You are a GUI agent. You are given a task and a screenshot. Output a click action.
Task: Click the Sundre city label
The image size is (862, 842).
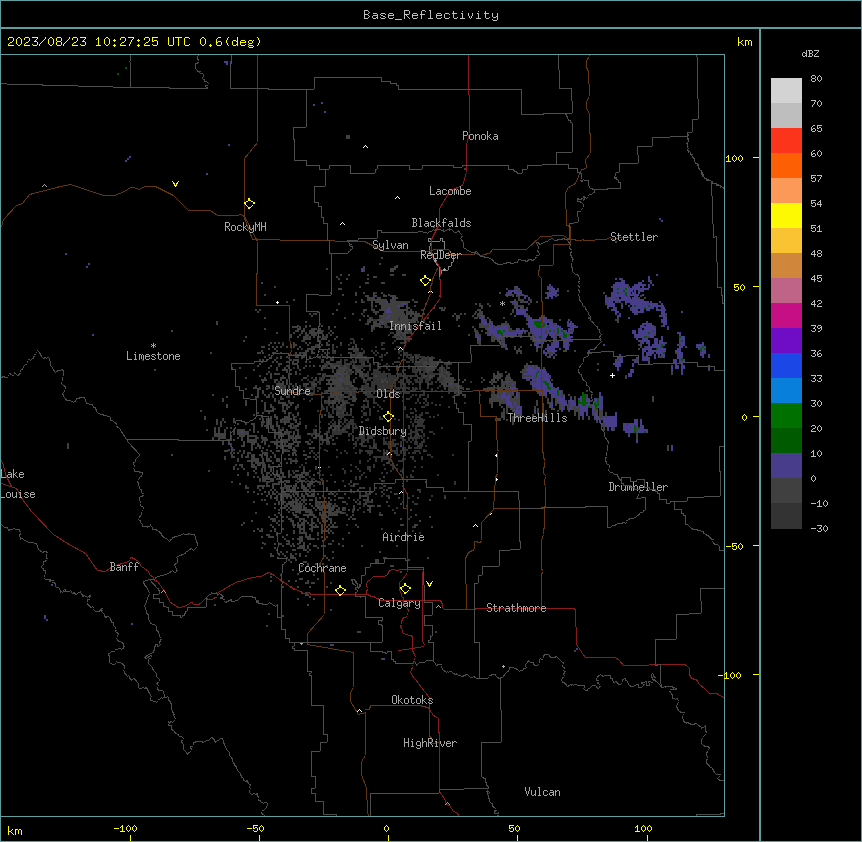(292, 391)
